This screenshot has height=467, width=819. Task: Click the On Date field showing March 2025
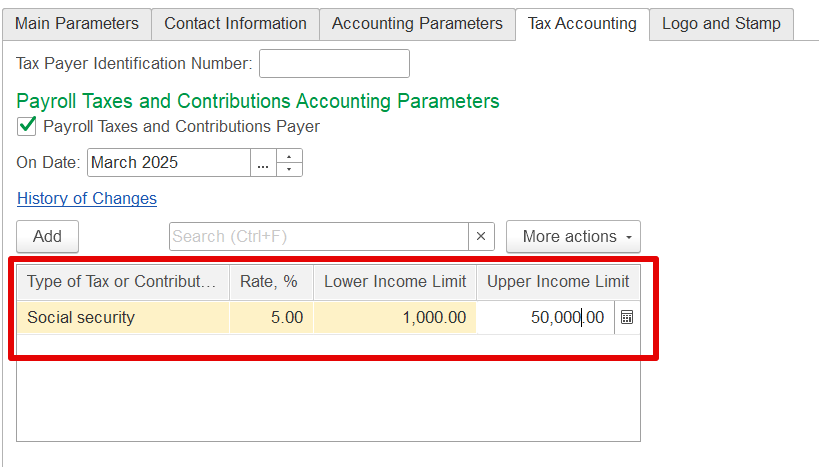[169, 163]
